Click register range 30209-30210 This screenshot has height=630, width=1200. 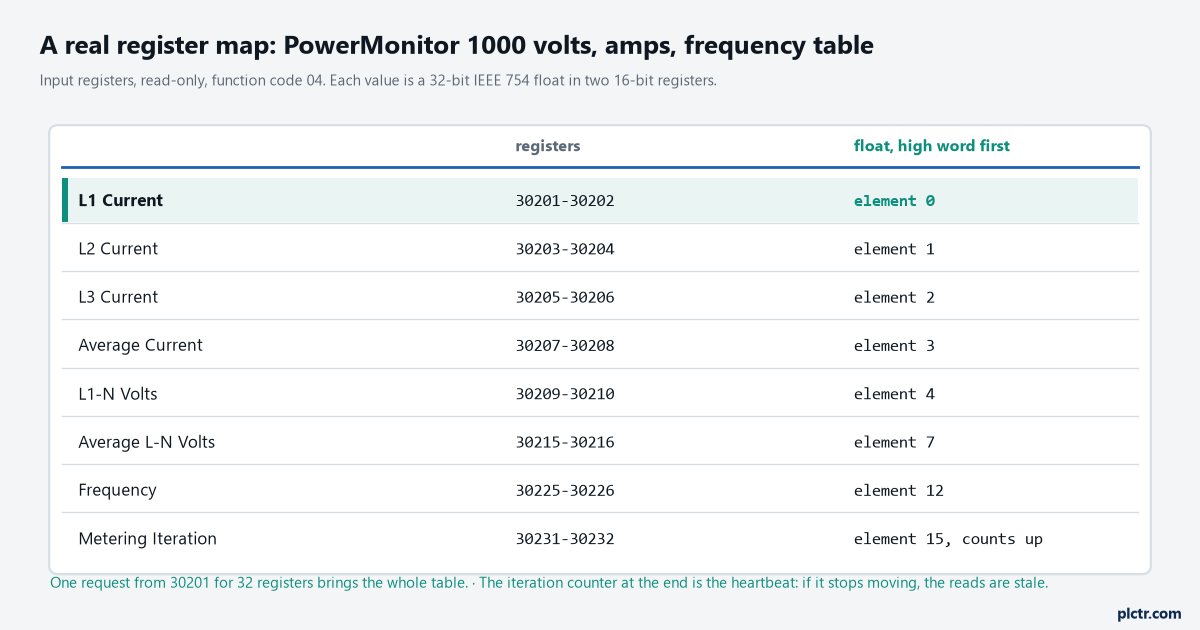pos(565,394)
